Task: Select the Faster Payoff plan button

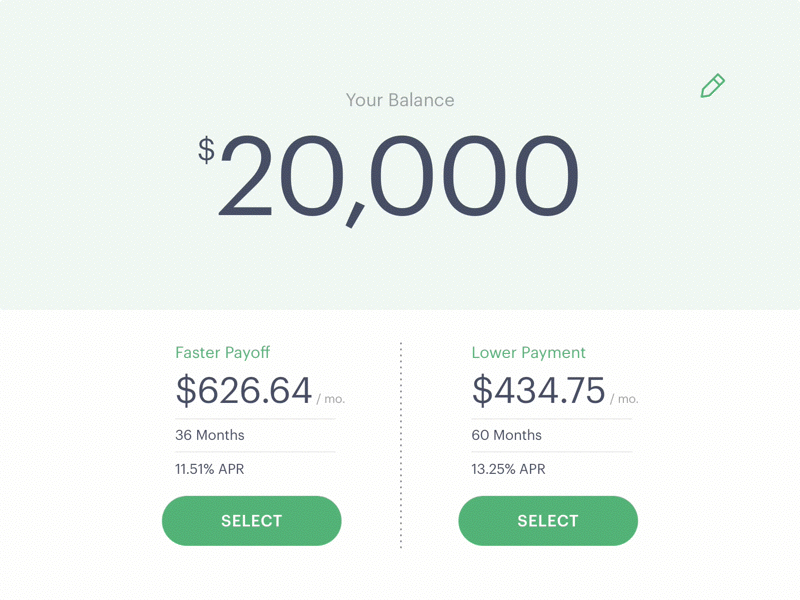Action: click(252, 521)
